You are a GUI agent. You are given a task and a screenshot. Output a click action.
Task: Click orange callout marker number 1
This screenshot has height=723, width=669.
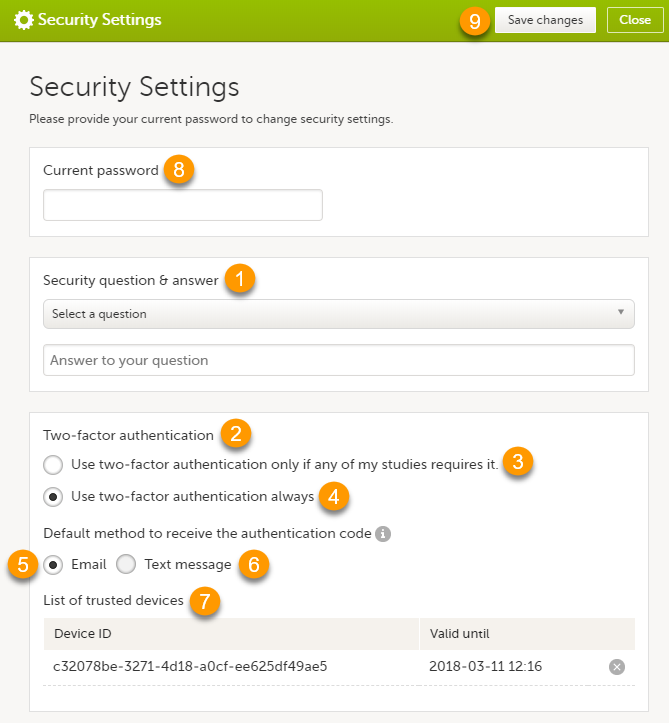tap(239, 280)
